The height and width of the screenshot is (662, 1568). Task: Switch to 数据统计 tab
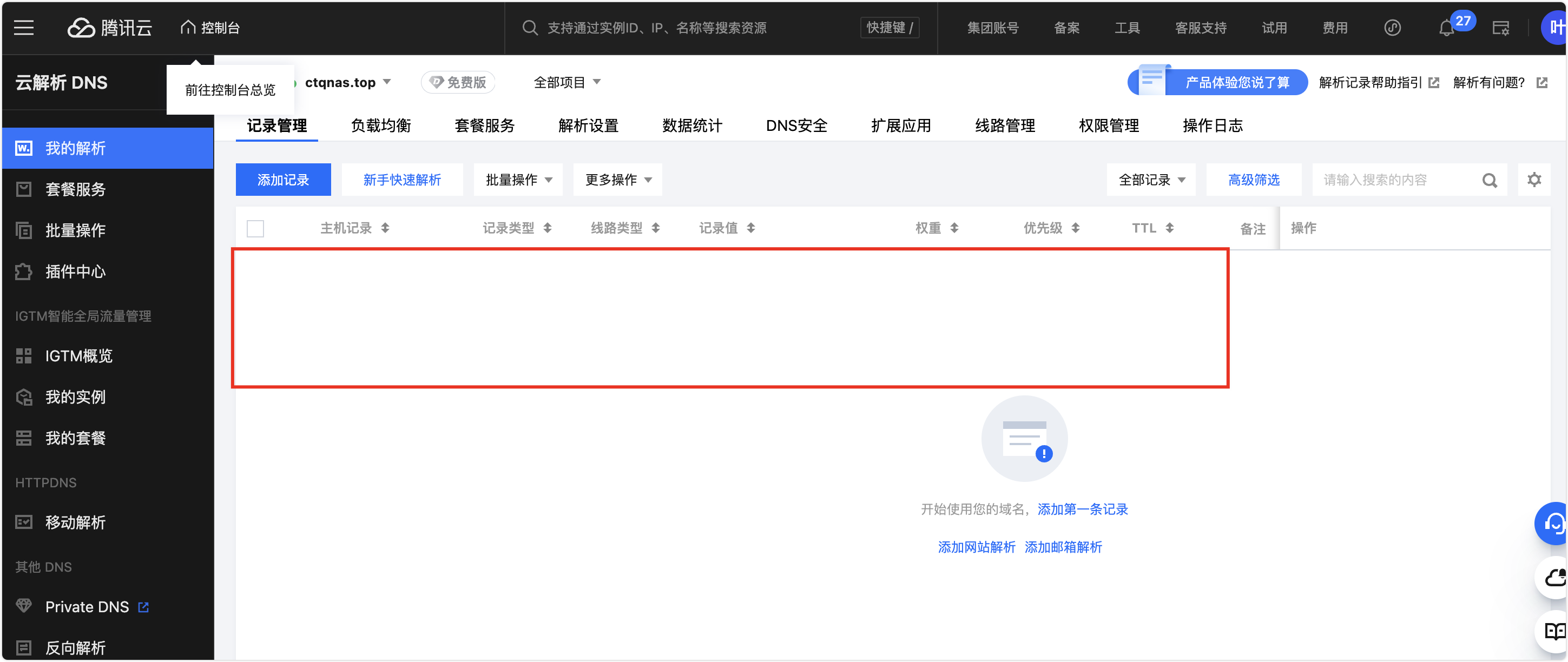[693, 125]
